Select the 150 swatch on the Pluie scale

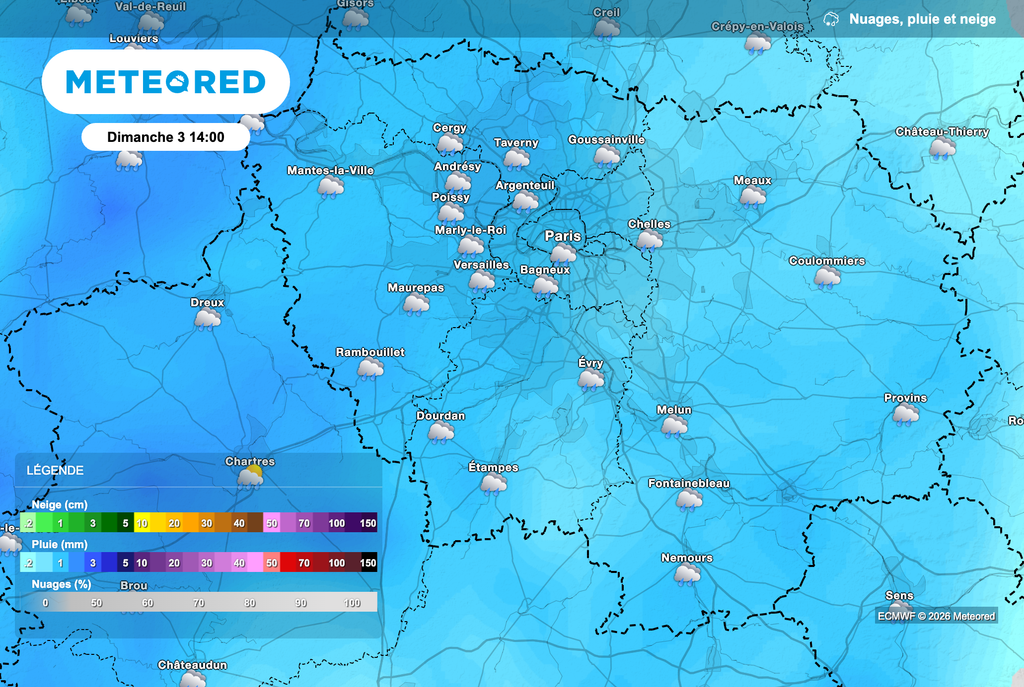[367, 562]
